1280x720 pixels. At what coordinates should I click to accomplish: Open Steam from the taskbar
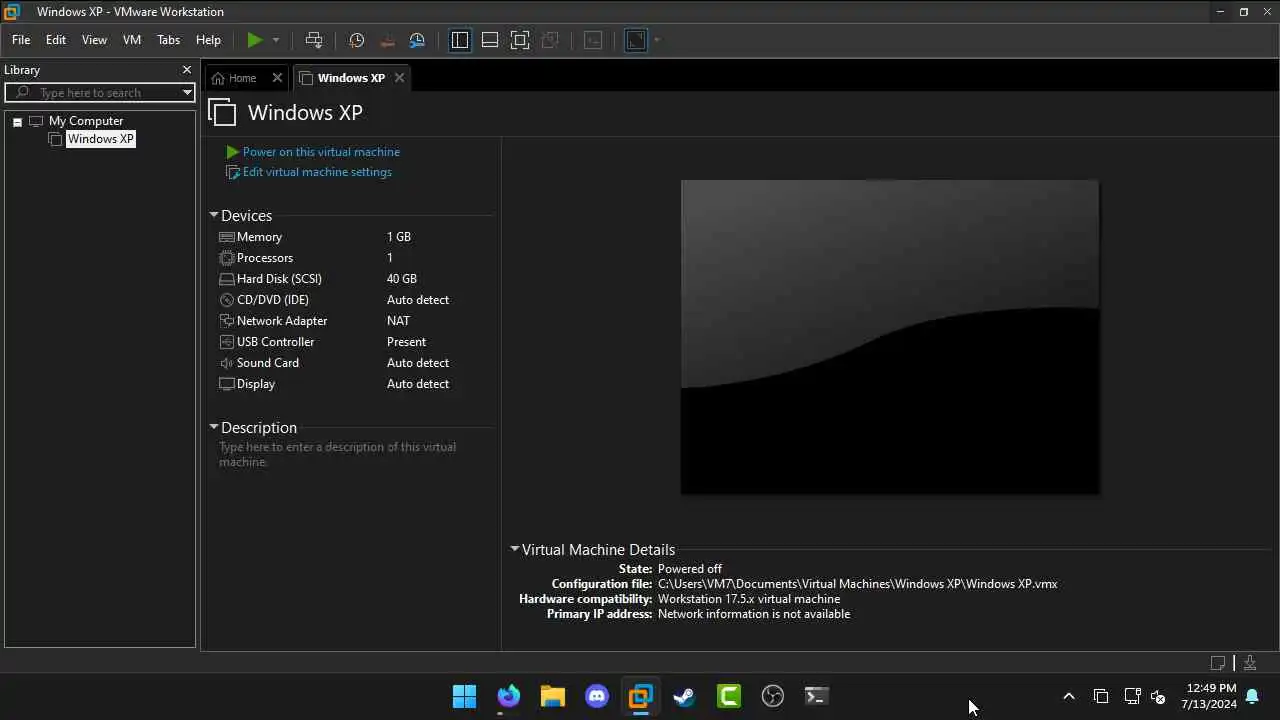(685, 696)
